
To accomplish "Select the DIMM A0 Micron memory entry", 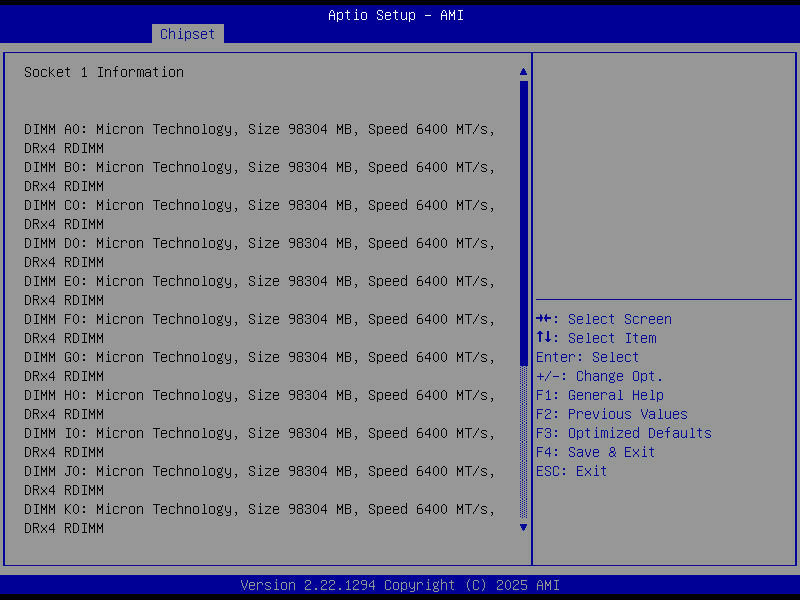I will coord(262,128).
